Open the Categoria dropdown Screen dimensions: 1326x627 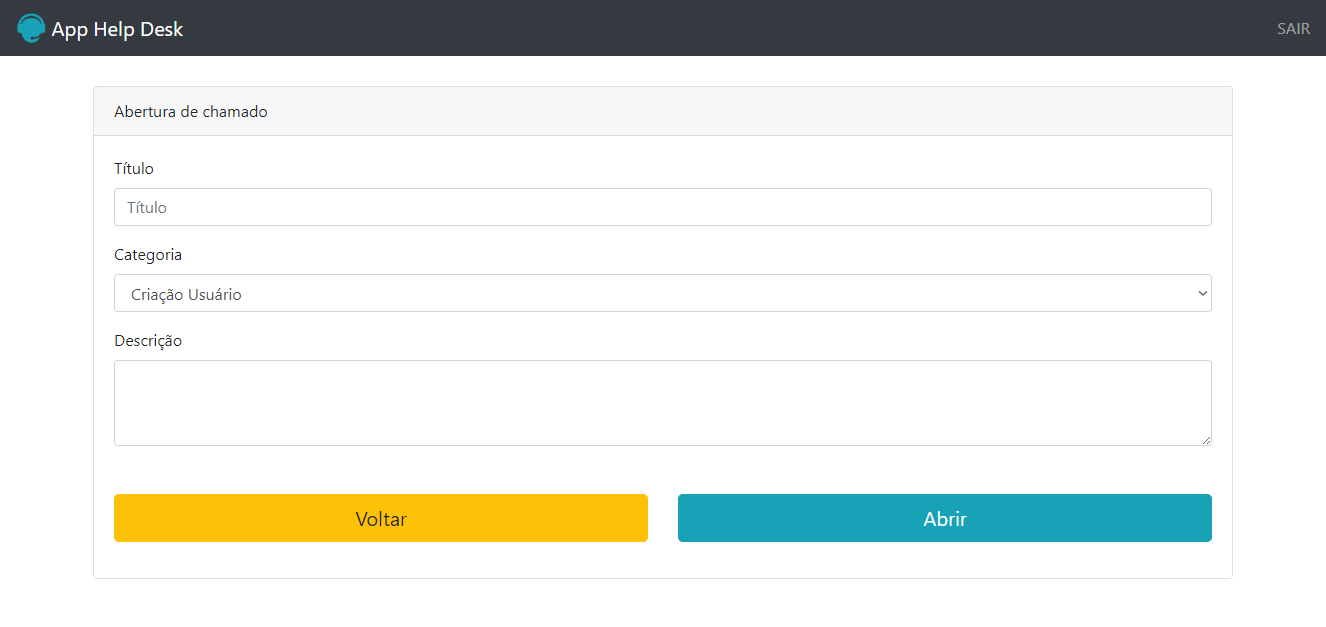tap(662, 293)
